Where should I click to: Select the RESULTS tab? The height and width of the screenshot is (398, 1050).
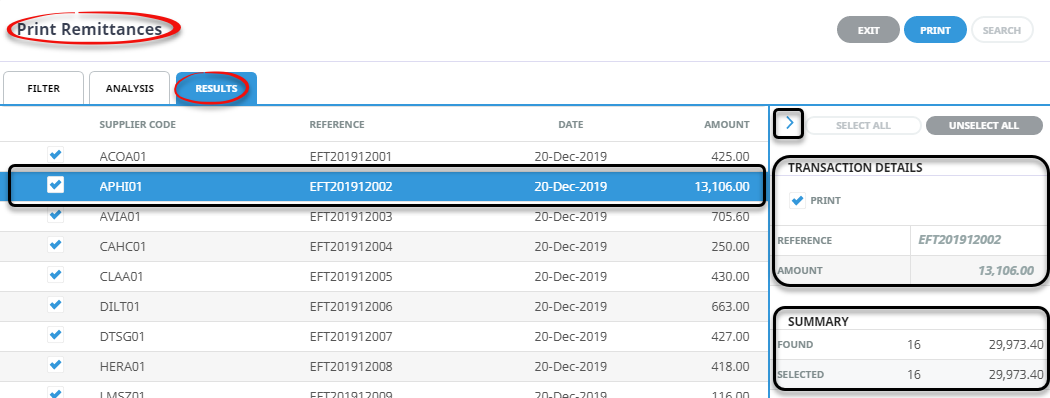tap(216, 88)
